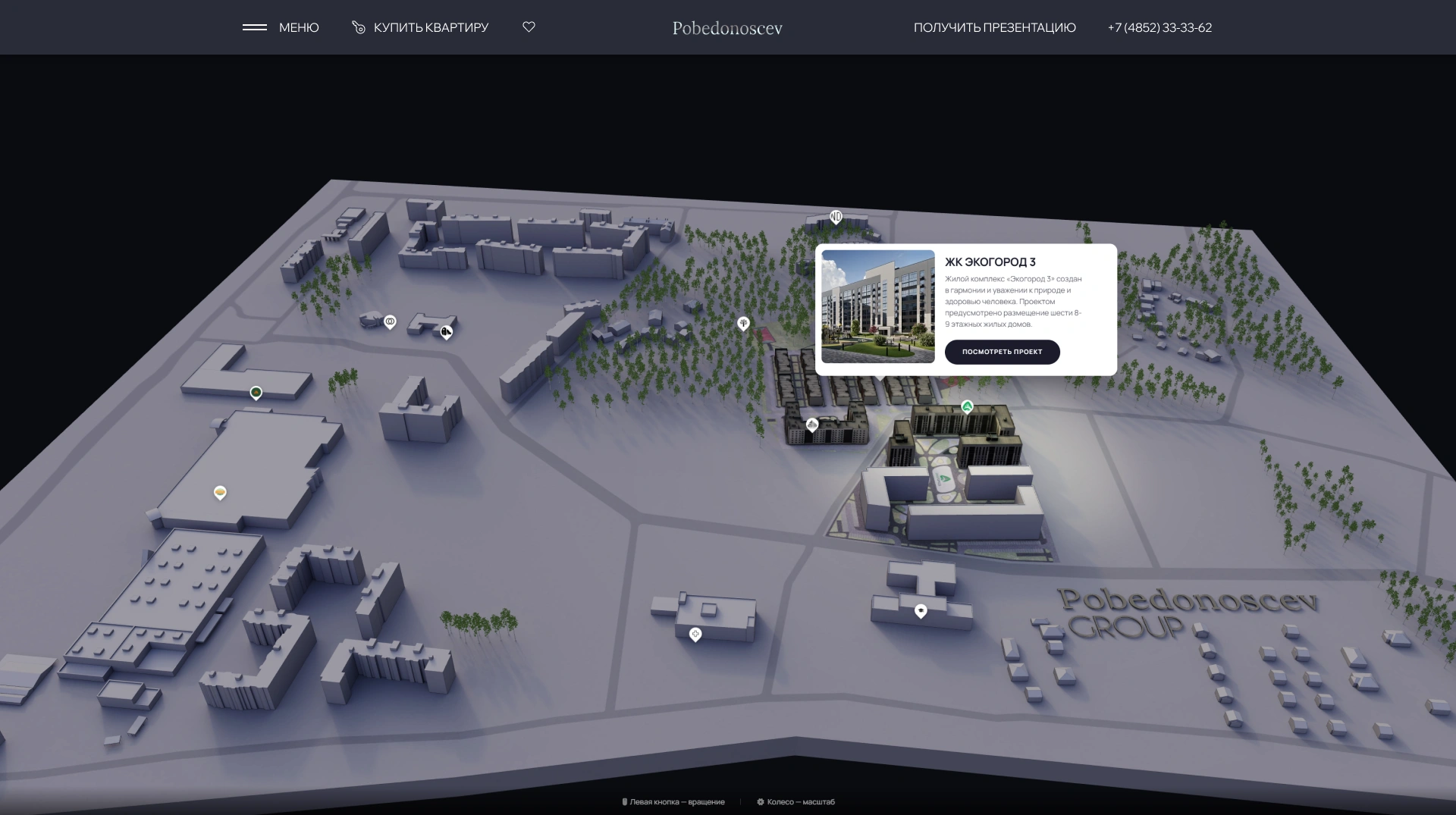
Task: Click the Экогород 3 description paragraph
Action: (1013, 302)
